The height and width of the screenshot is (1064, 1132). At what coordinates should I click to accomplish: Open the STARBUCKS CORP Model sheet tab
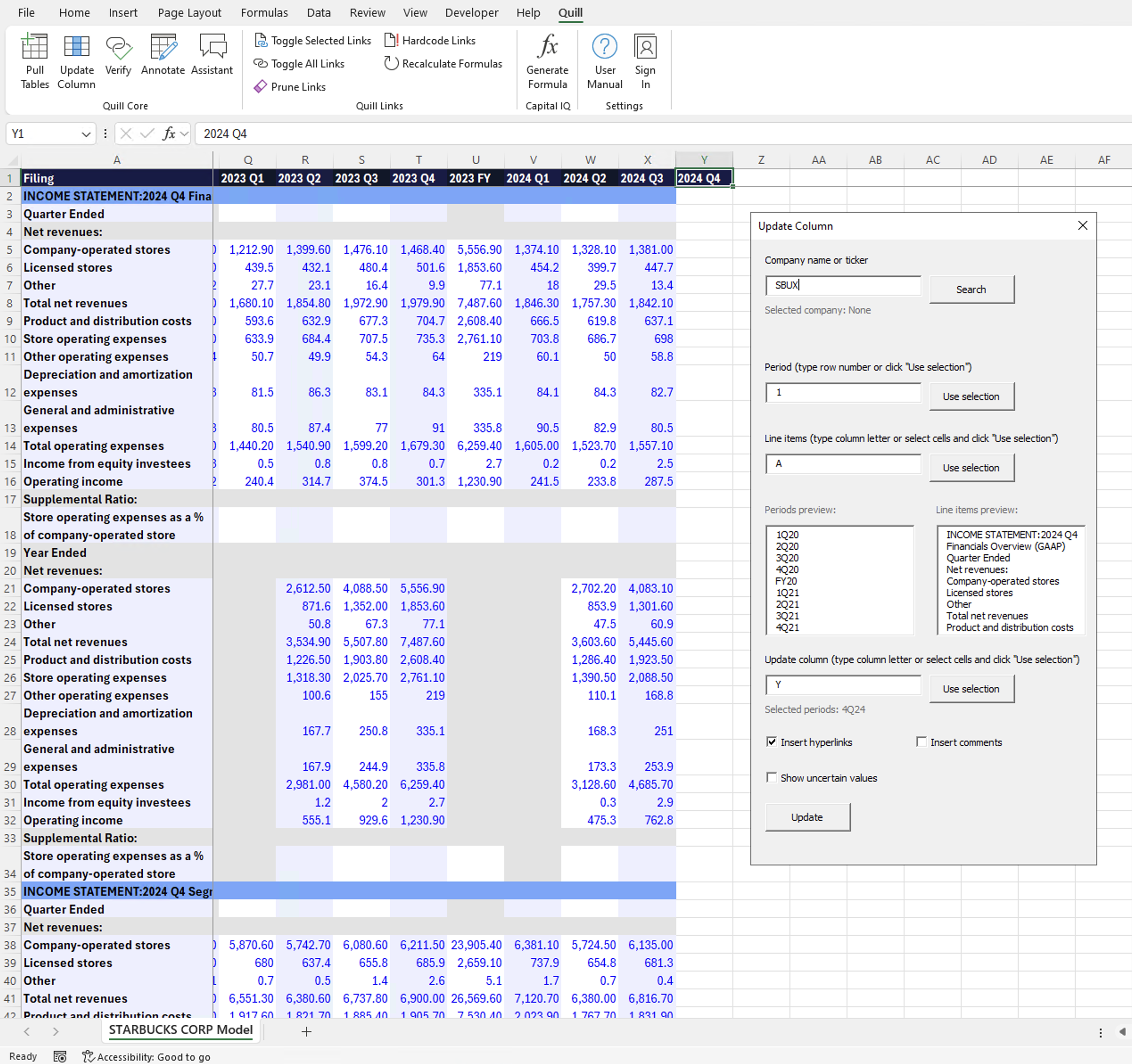click(181, 1031)
